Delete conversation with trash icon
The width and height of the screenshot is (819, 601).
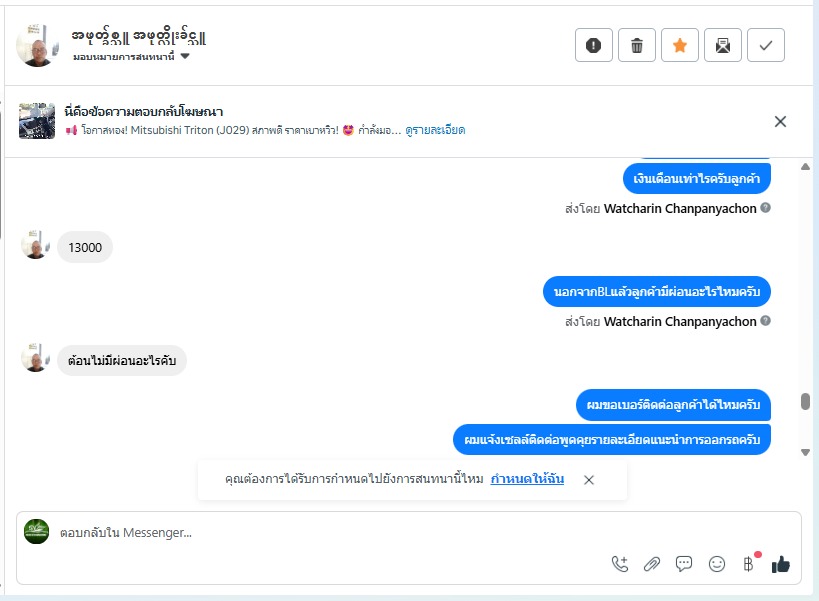tap(637, 45)
